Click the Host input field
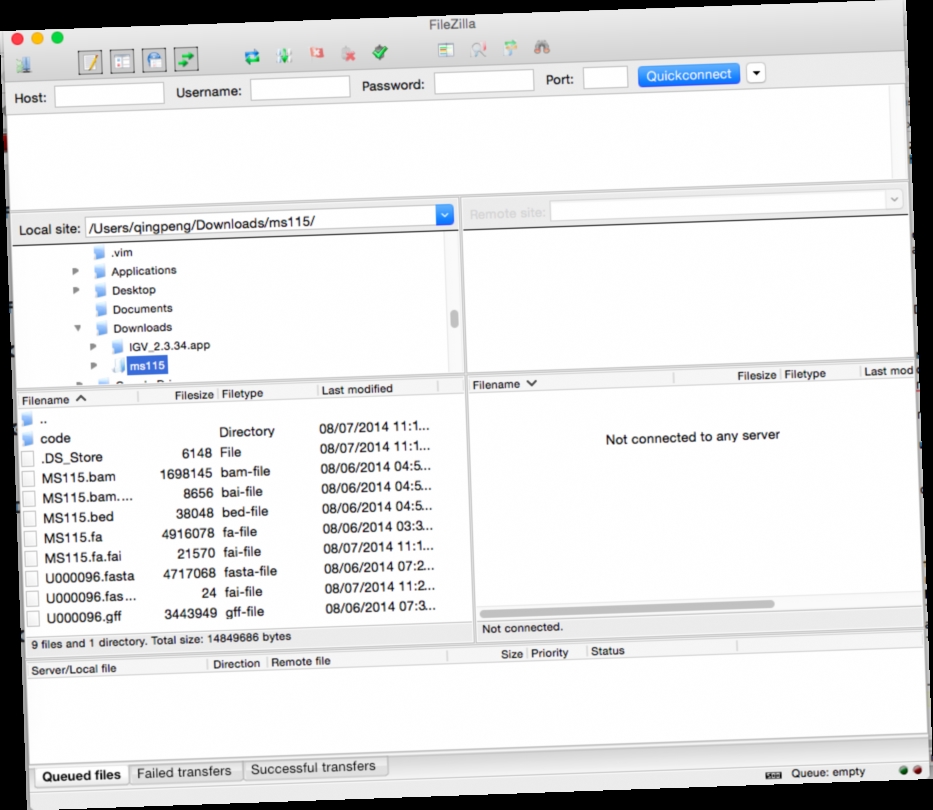933x810 pixels. point(109,92)
